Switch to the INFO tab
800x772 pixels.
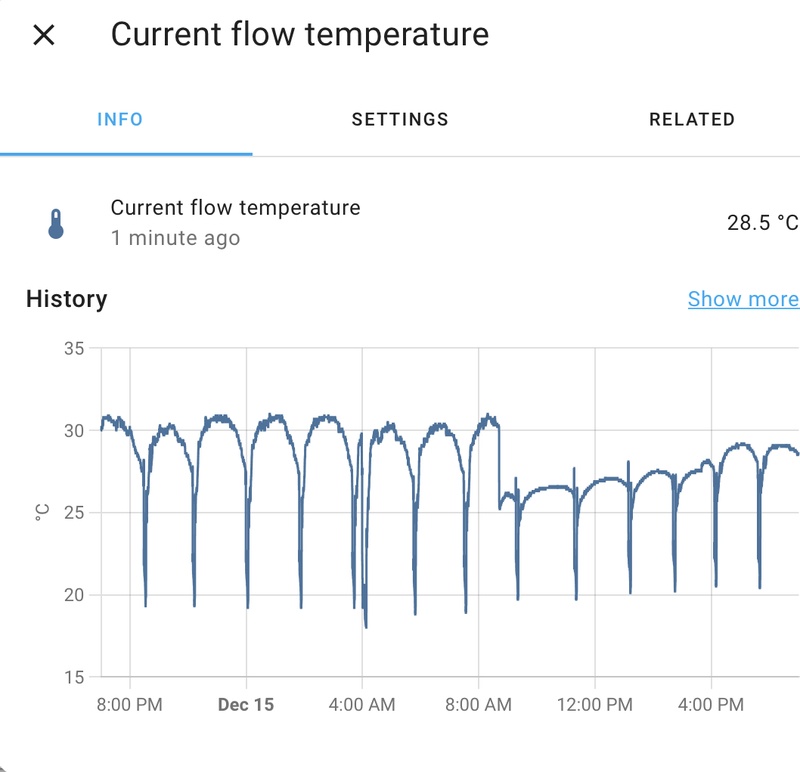120,120
